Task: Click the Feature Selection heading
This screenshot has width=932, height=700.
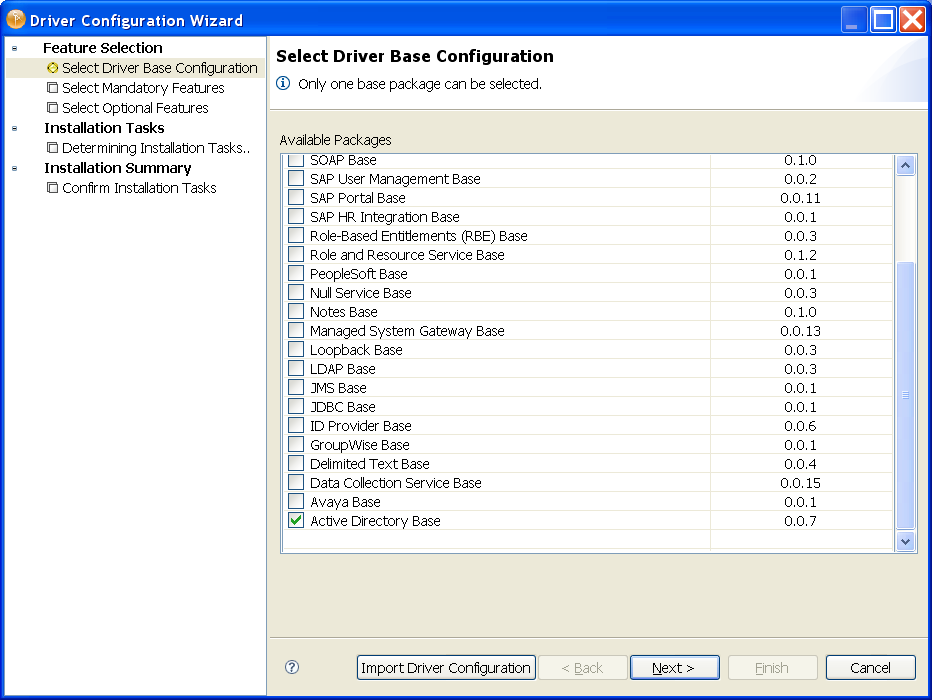Action: tap(102, 48)
